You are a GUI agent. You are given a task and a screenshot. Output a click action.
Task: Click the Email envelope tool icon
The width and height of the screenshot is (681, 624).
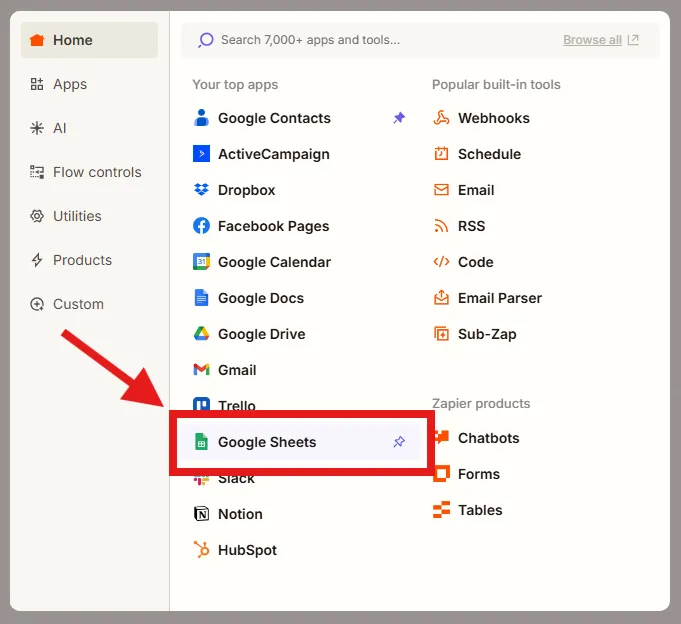(x=441, y=190)
